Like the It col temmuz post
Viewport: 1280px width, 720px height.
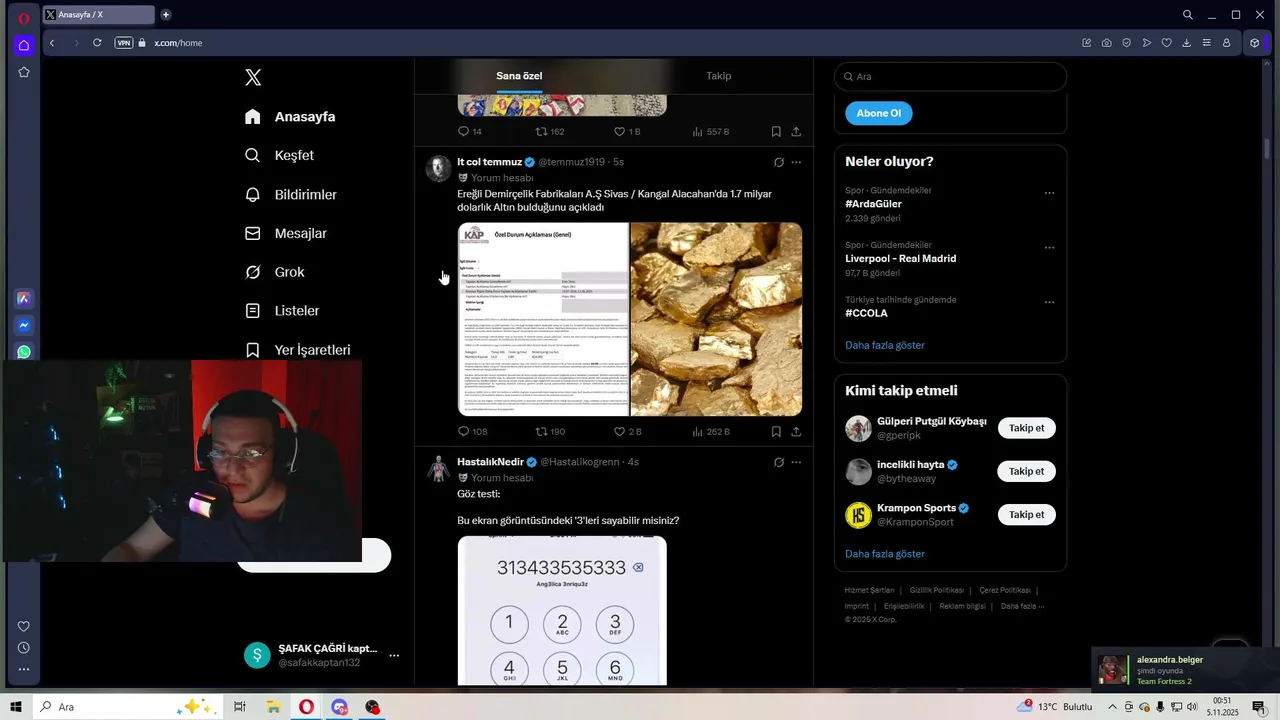click(x=627, y=432)
